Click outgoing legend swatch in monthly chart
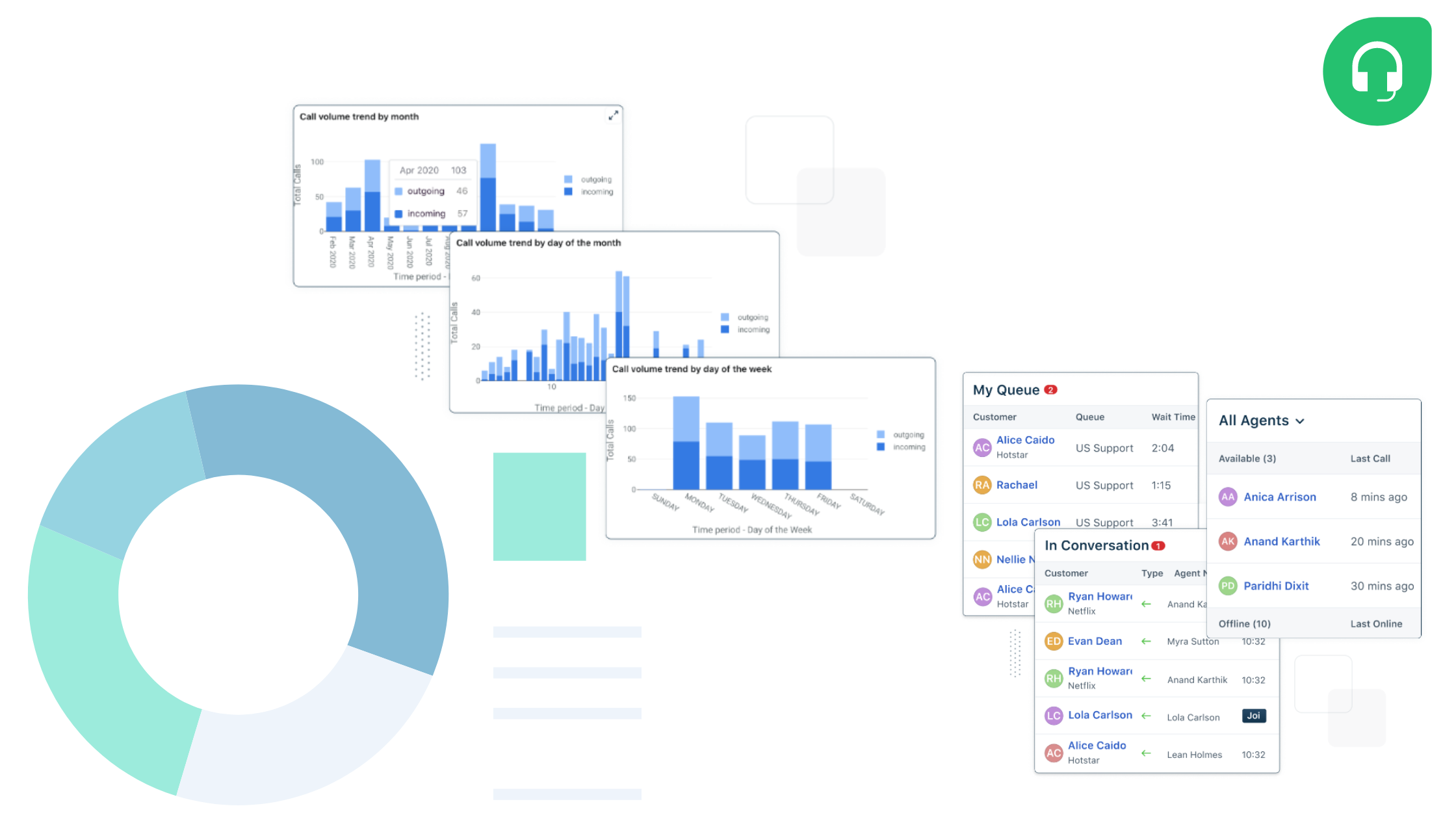The image size is (1456, 819). pyautogui.click(x=568, y=179)
